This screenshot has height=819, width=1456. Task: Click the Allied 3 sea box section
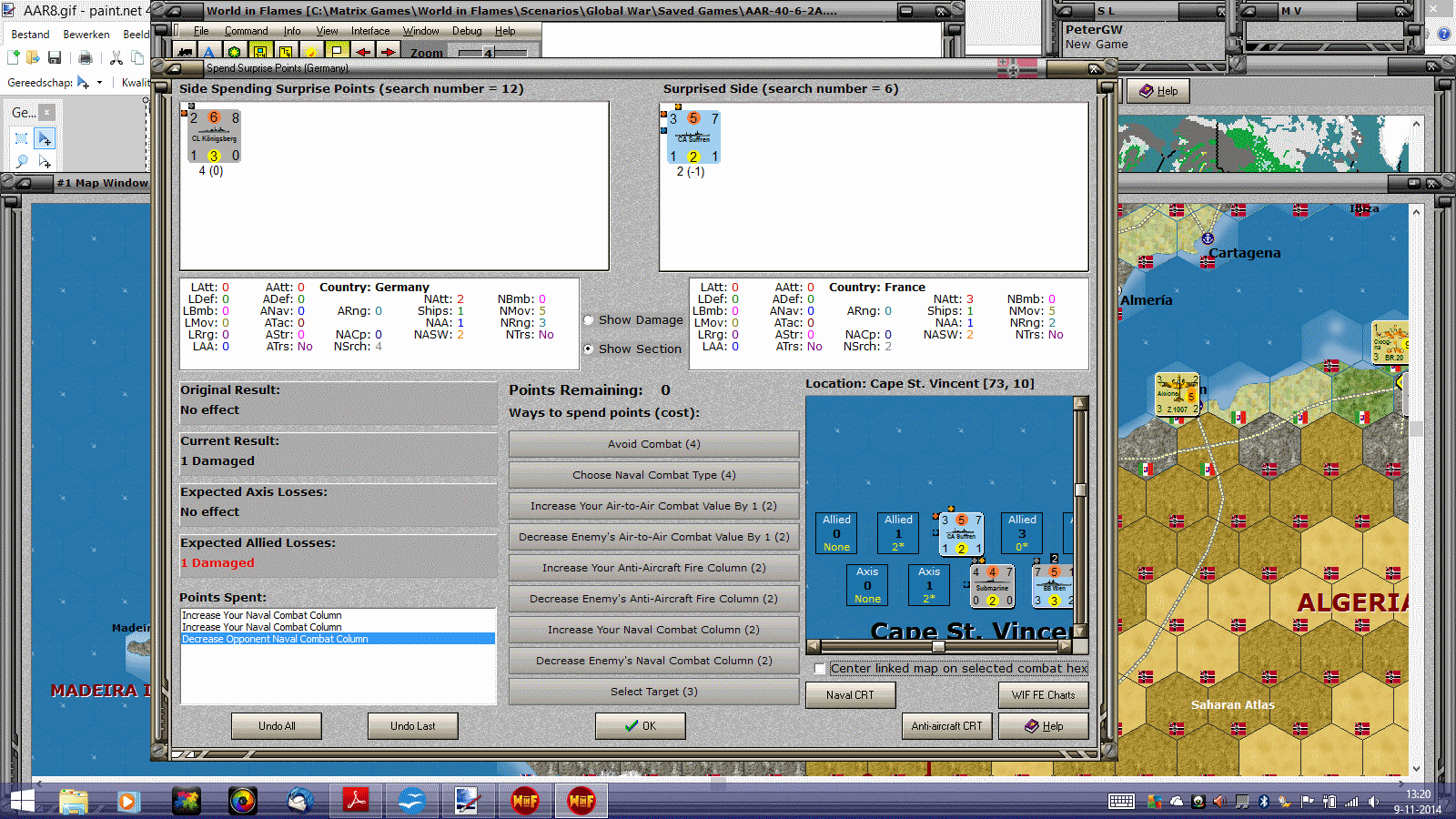pos(1022,533)
